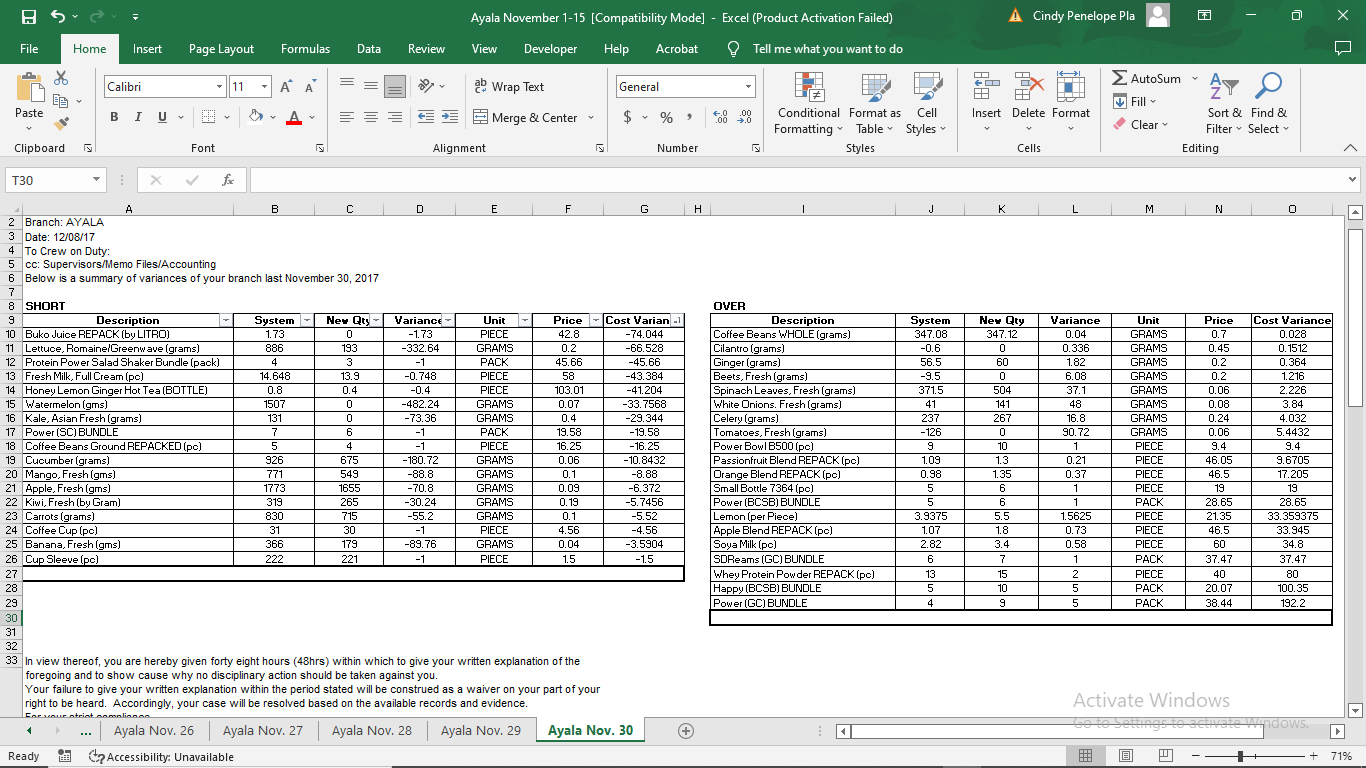Viewport: 1366px width, 768px height.
Task: Increase font size with larger A icon
Action: [x=286, y=87]
